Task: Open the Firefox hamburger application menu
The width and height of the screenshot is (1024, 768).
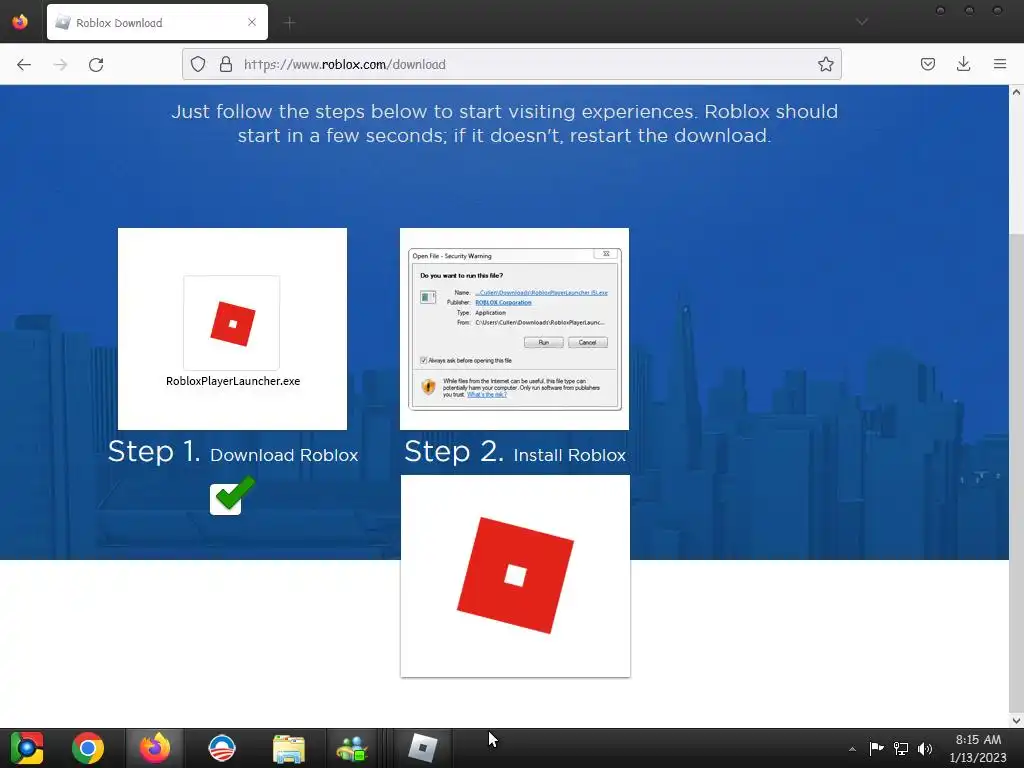Action: click(x=1000, y=64)
